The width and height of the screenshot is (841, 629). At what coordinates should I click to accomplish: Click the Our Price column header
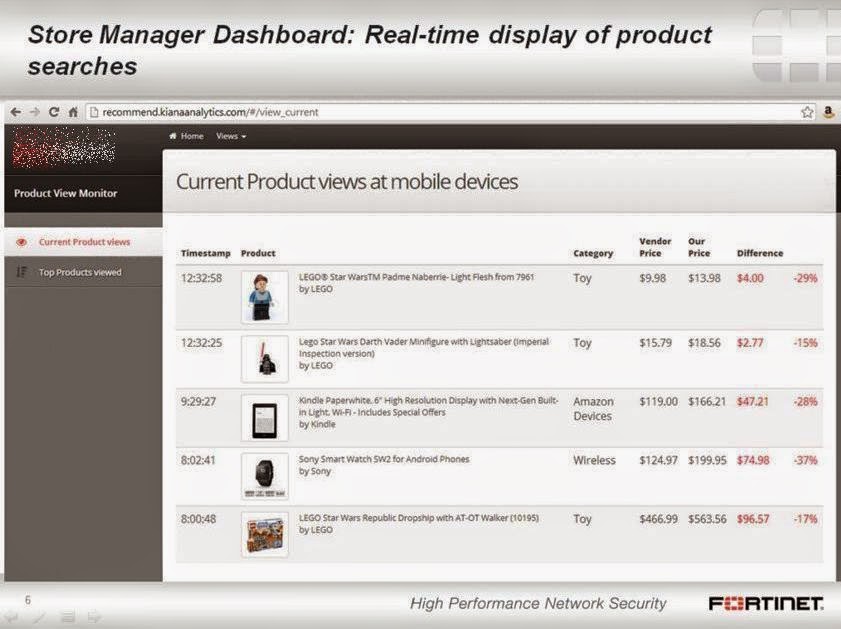click(x=699, y=247)
